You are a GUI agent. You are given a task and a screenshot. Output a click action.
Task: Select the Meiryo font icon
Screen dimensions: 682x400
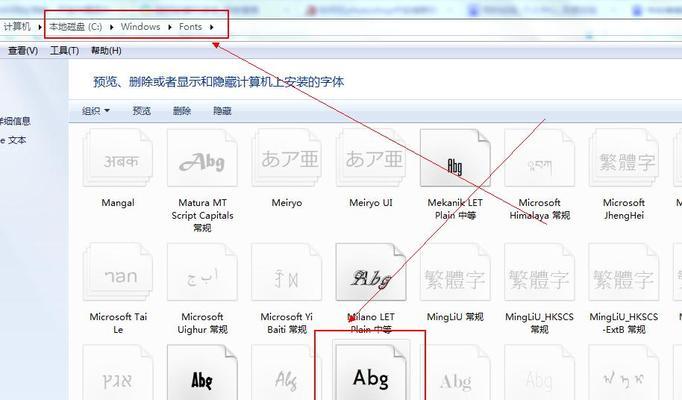pyautogui.click(x=287, y=160)
